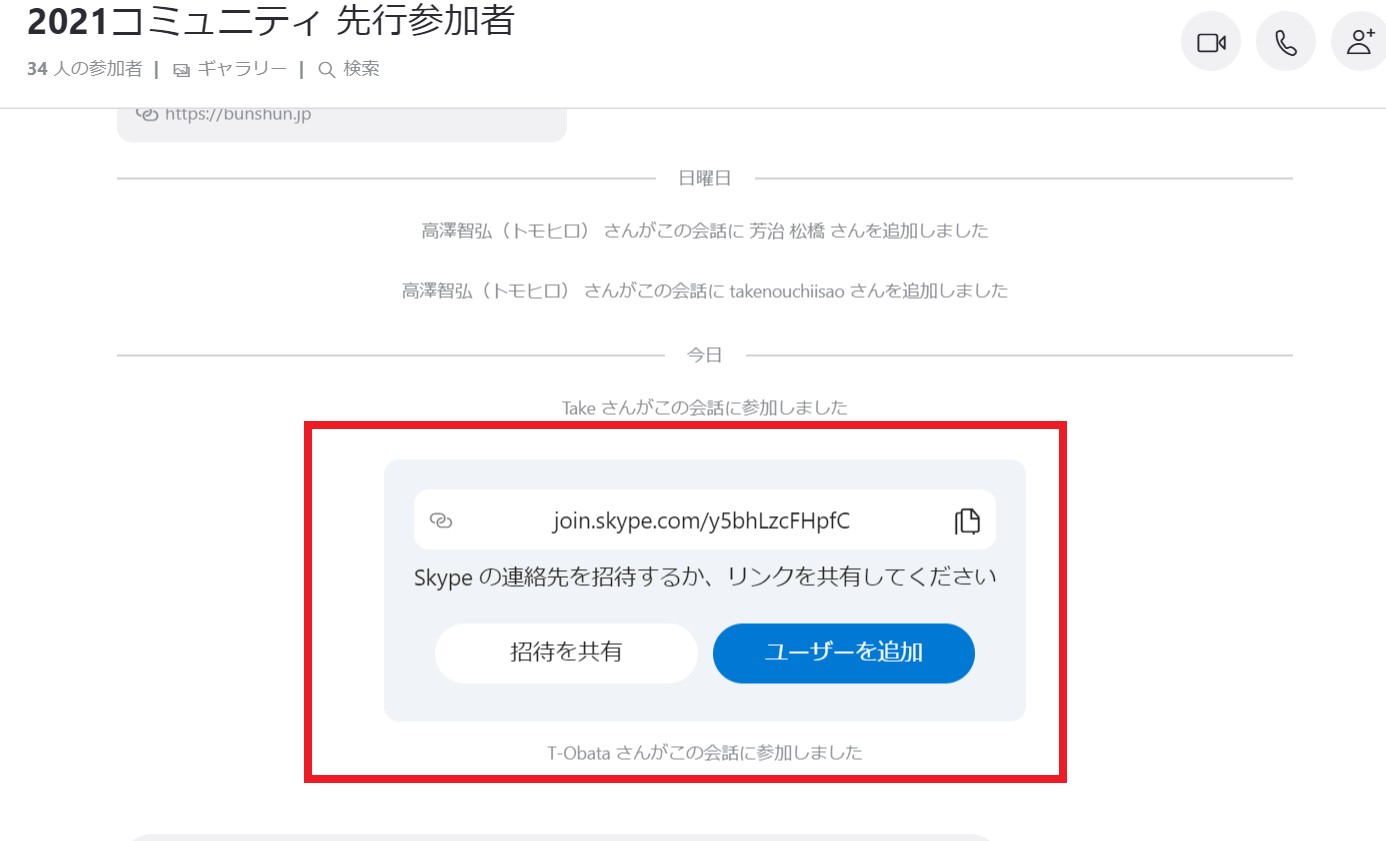Click the magnifier search icon in header
The width and height of the screenshot is (1386, 841).
[x=326, y=70]
